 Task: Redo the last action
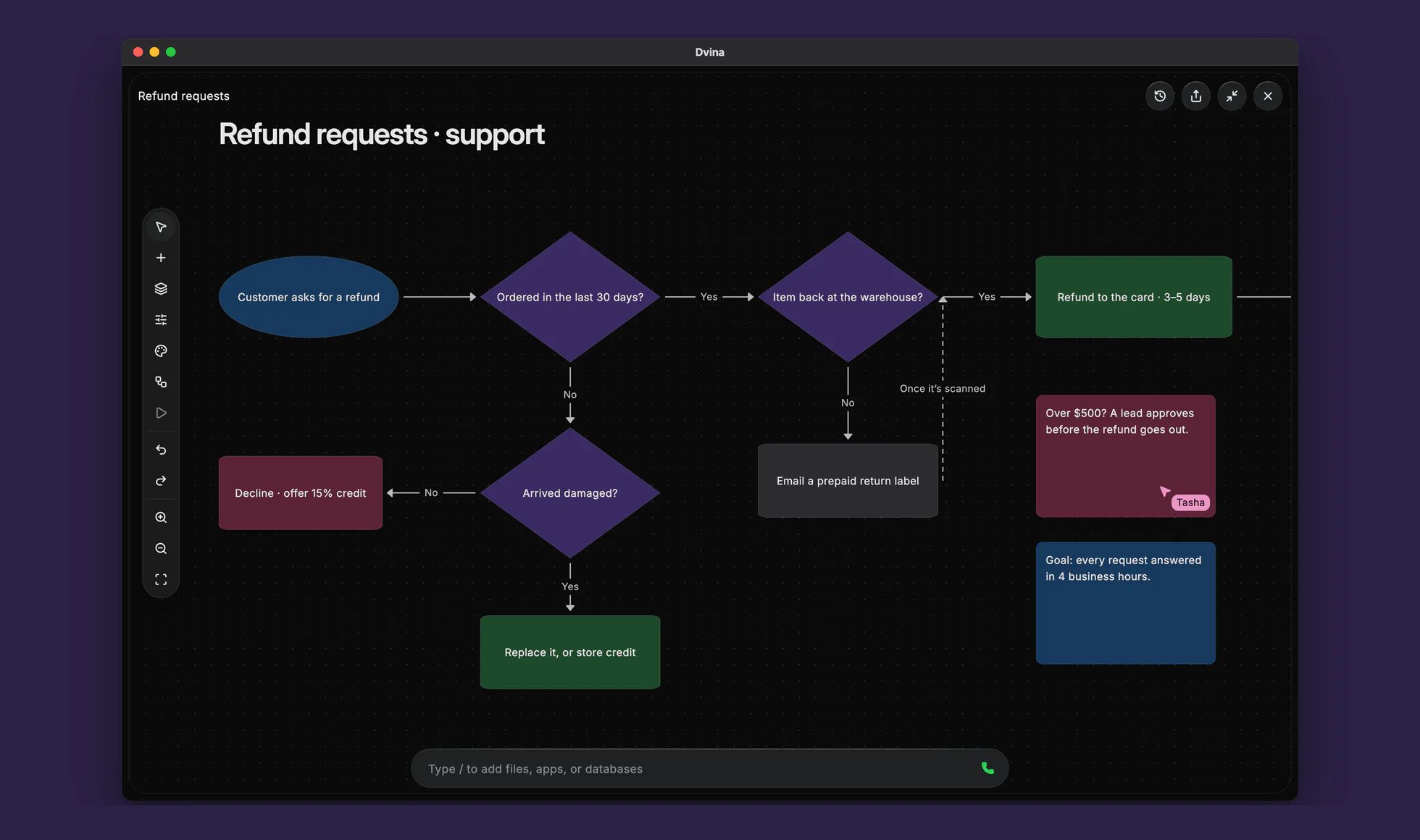[161, 481]
